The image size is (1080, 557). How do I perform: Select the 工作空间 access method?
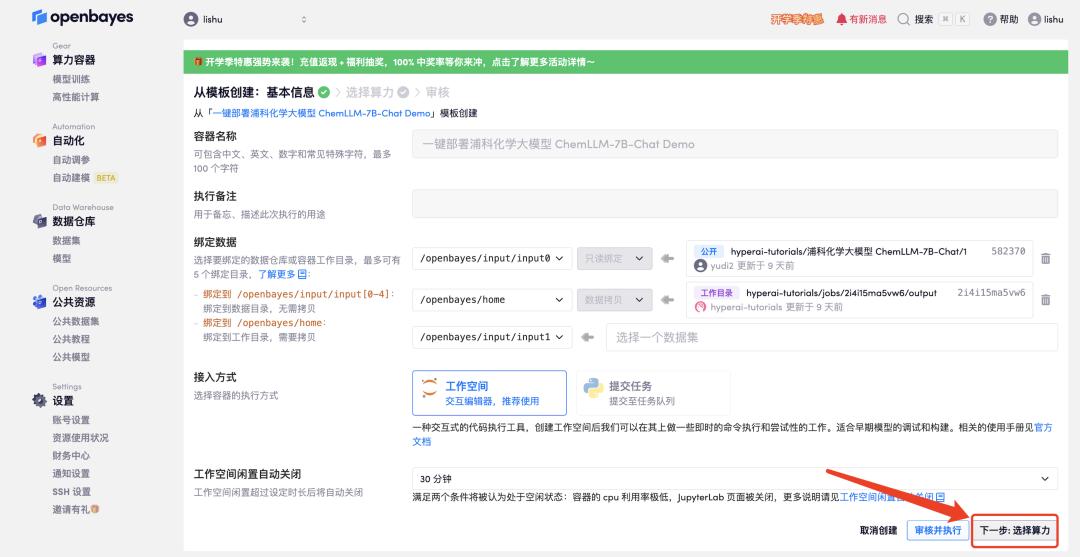point(489,393)
